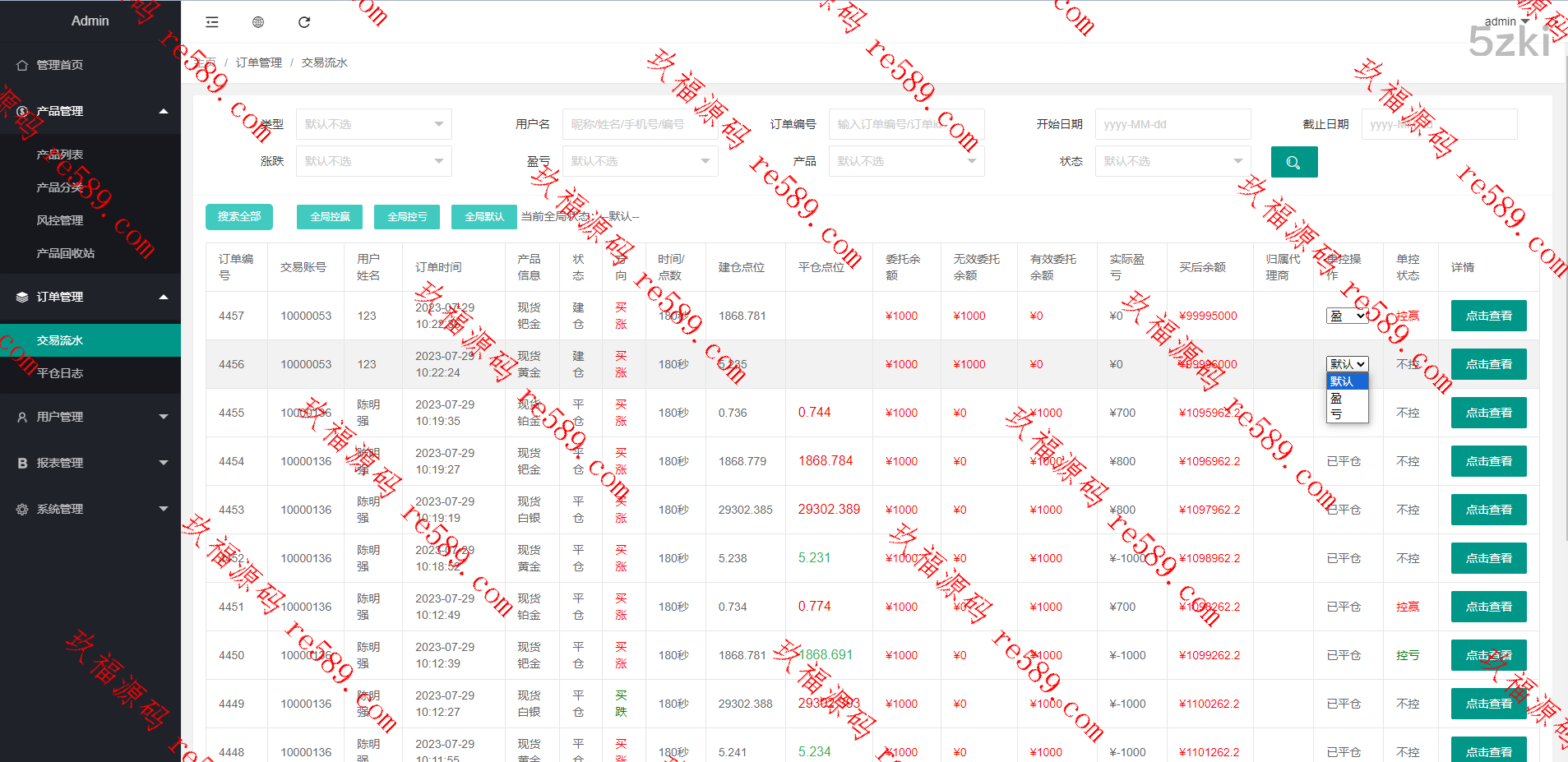Collapse the 产品管理 sidebar section
The image size is (1568, 762).
click(90, 111)
